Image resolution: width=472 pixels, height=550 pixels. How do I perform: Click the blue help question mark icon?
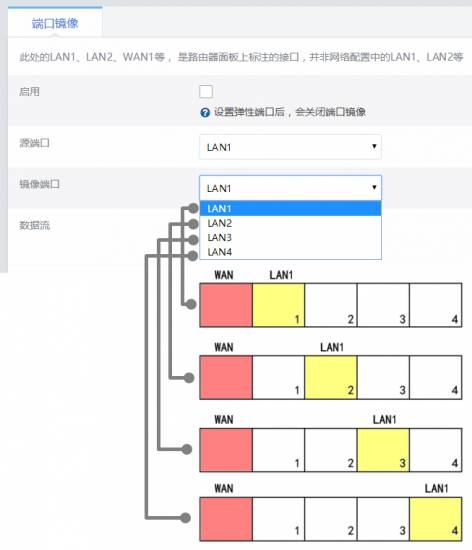(x=205, y=113)
